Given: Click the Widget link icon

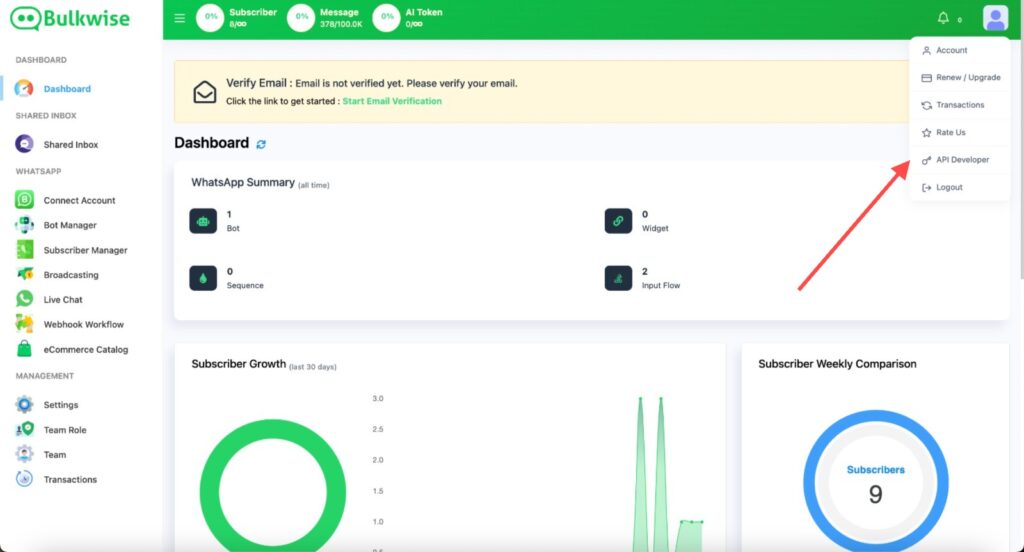Looking at the screenshot, I should 618,221.
